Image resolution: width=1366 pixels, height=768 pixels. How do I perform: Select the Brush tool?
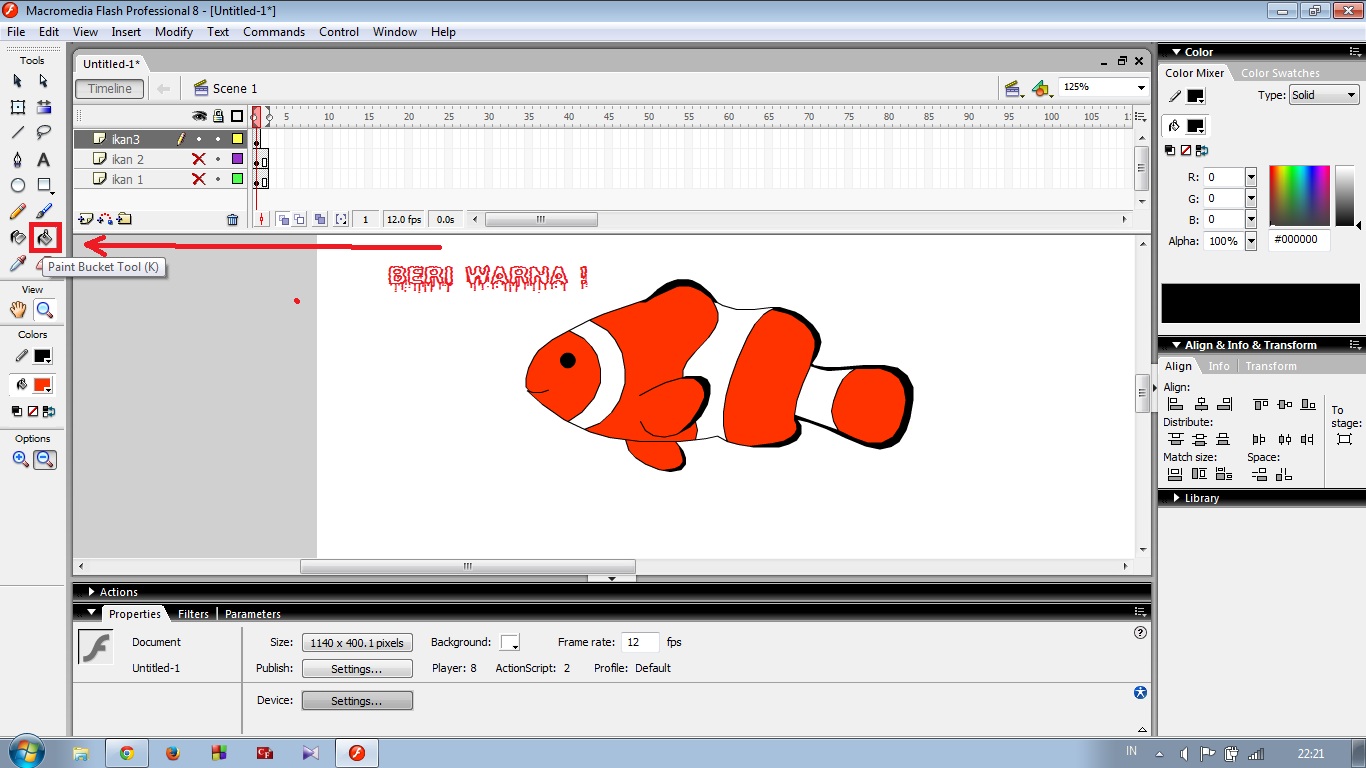coord(44,211)
